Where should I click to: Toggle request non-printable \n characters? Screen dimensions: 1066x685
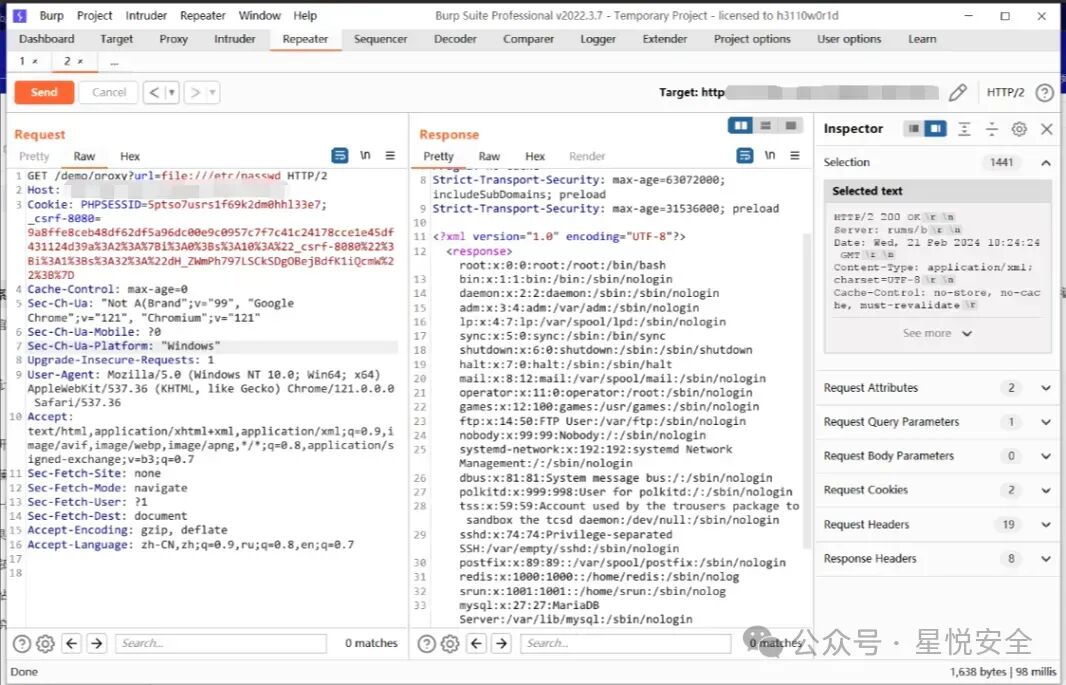click(365, 156)
